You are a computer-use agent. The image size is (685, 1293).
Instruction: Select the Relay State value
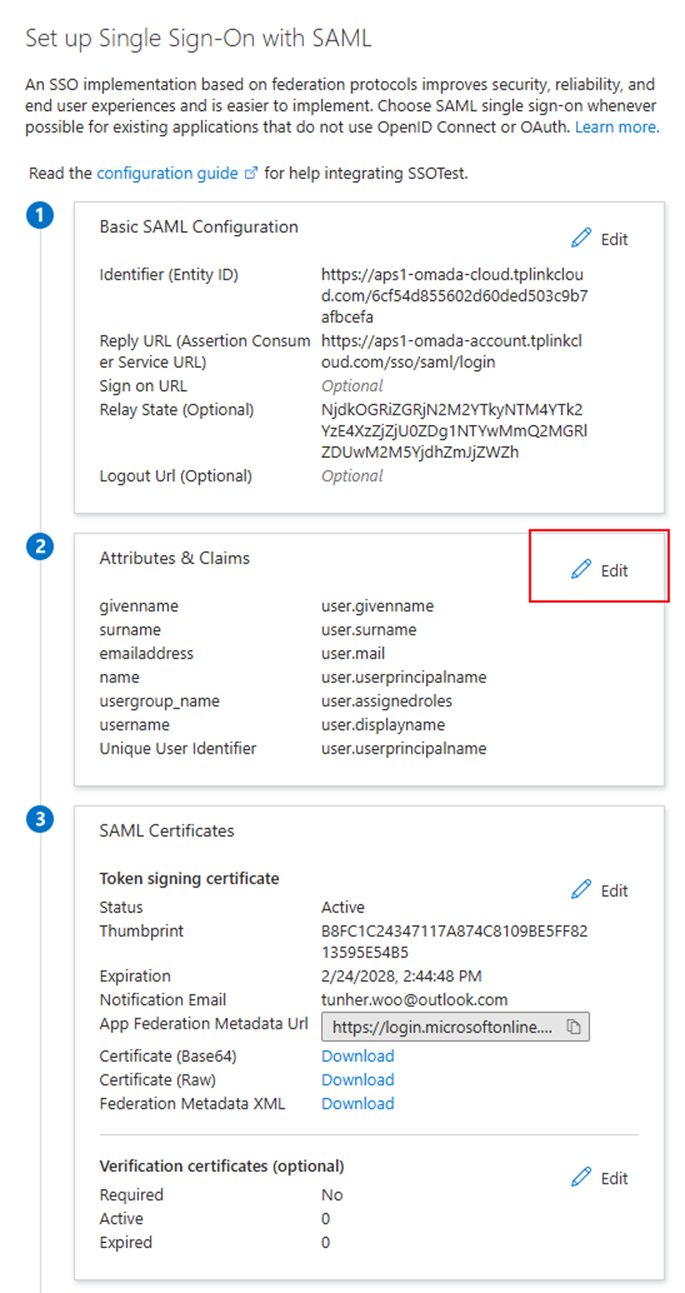(454, 431)
